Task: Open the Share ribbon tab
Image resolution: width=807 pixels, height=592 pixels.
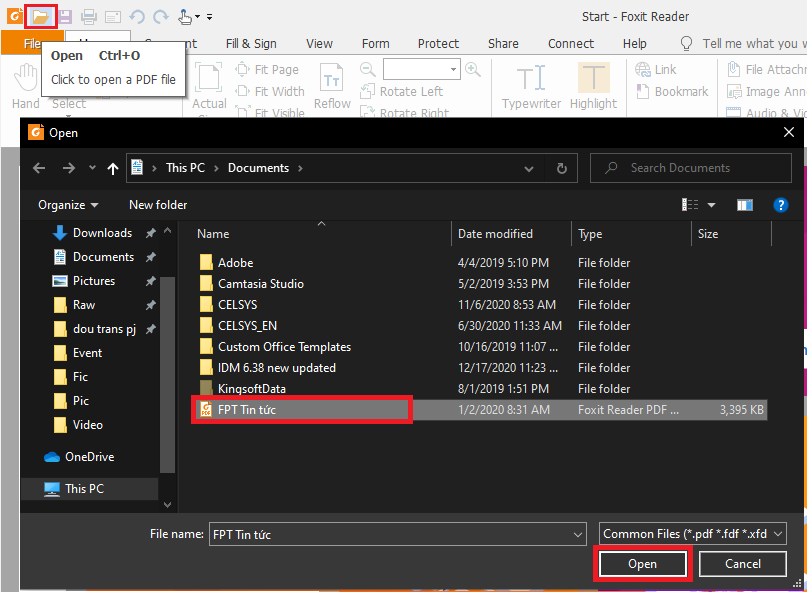Action: [503, 44]
